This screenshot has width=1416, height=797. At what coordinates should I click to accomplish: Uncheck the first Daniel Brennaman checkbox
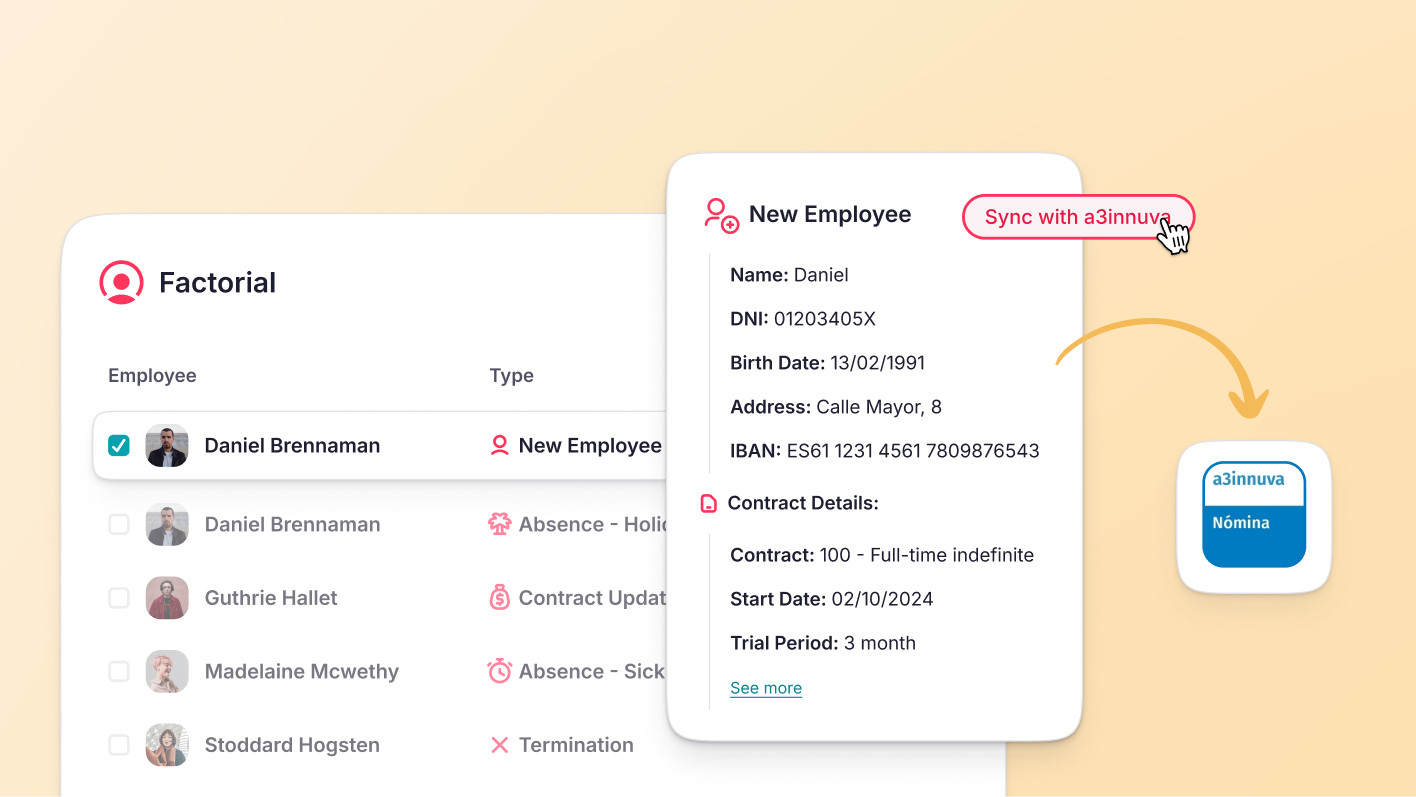click(119, 446)
